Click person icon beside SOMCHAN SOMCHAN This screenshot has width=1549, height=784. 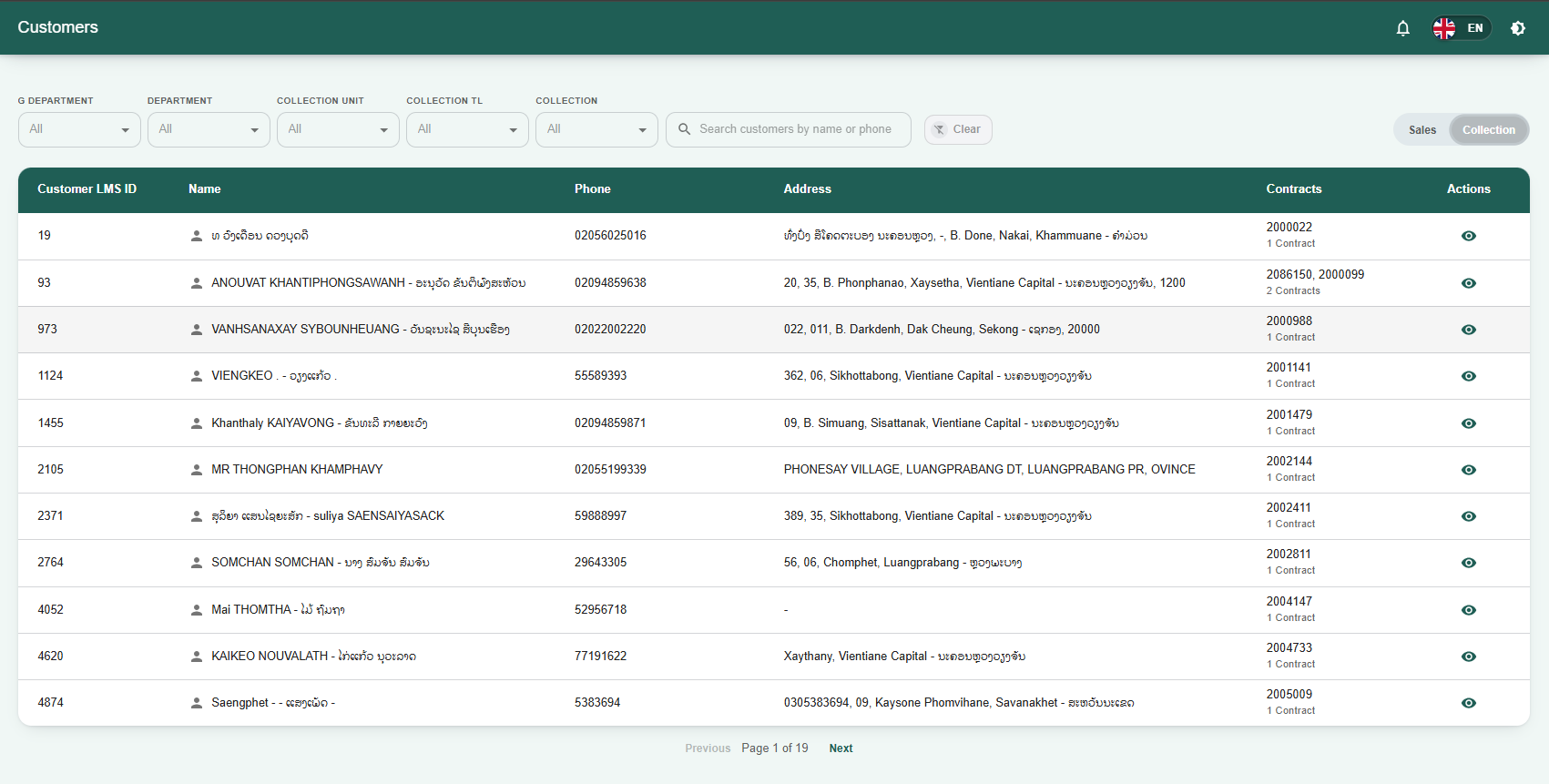[x=197, y=563]
